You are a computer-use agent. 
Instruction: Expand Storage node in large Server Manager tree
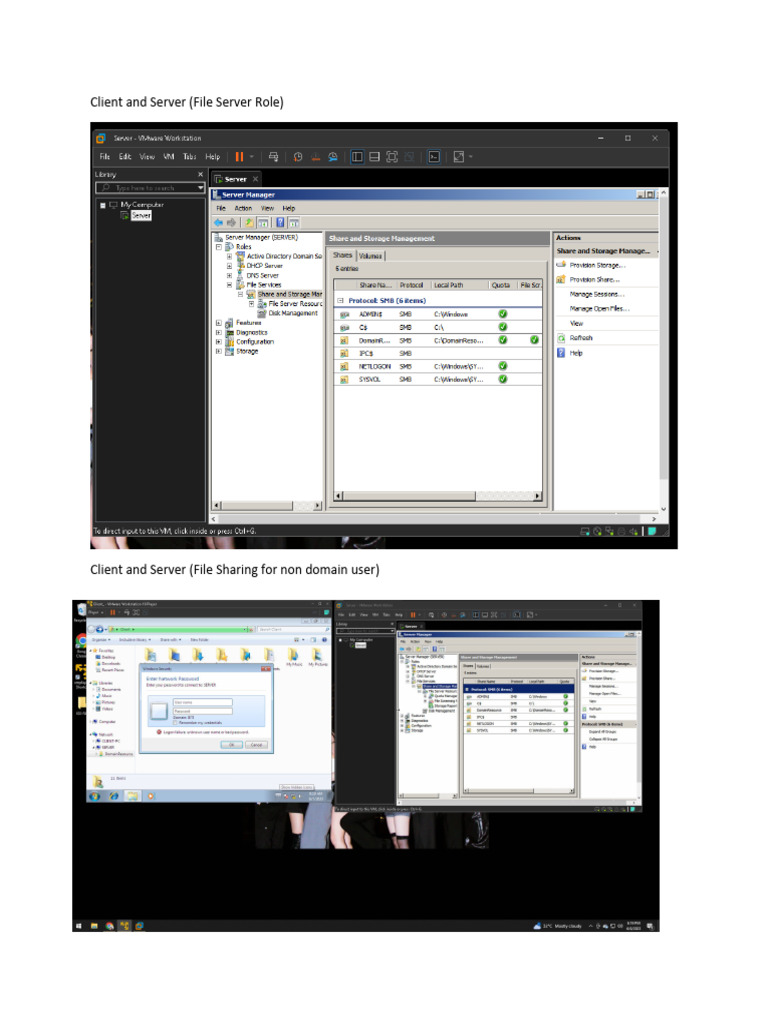(x=219, y=351)
